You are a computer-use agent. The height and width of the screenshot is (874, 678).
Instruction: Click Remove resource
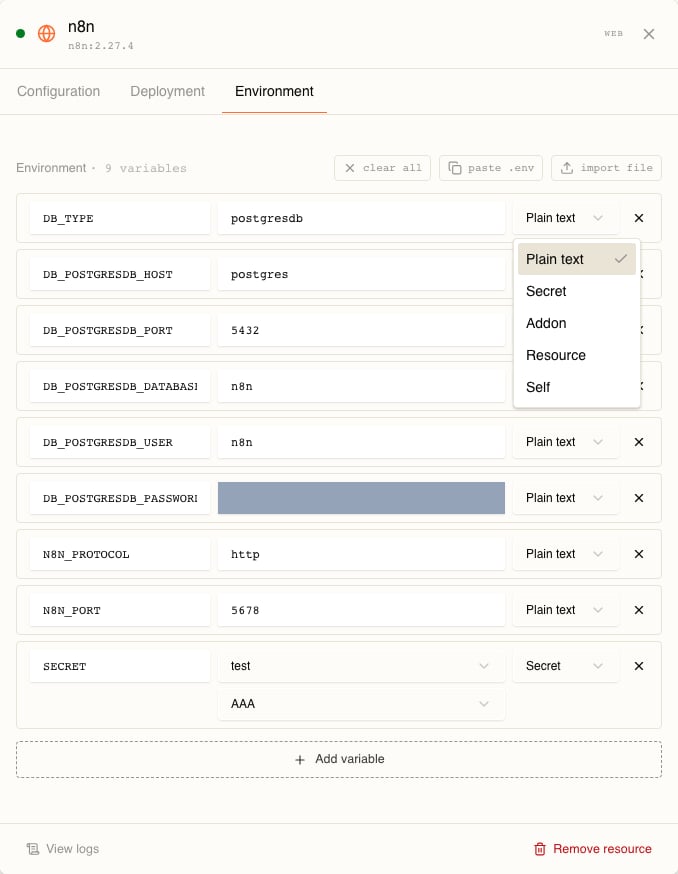pyautogui.click(x=593, y=849)
